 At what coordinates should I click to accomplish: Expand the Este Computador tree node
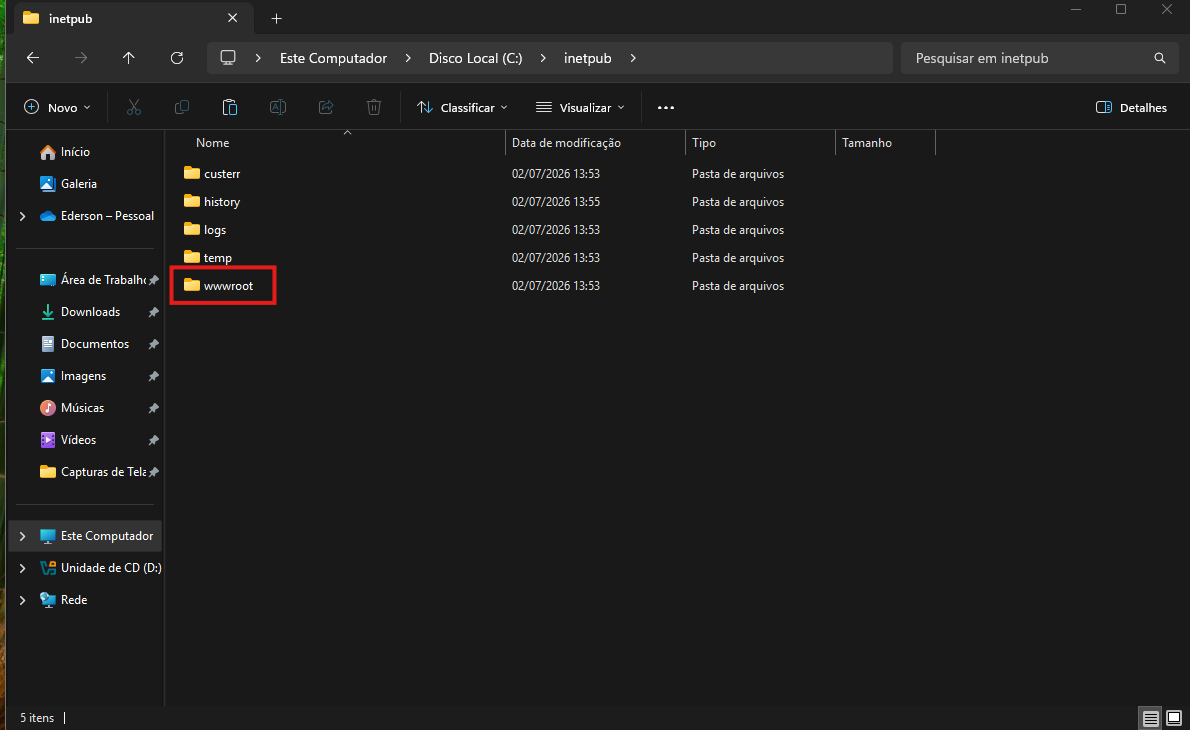click(22, 536)
